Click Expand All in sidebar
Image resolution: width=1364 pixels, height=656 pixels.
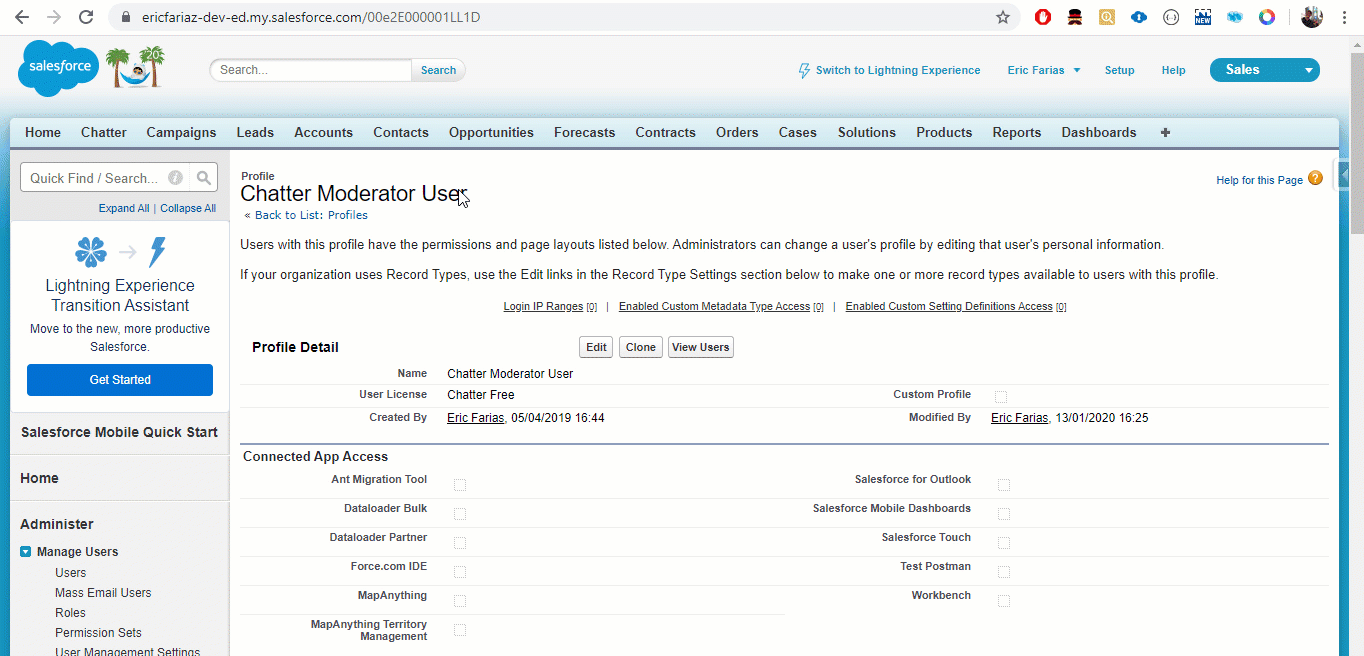(x=124, y=208)
